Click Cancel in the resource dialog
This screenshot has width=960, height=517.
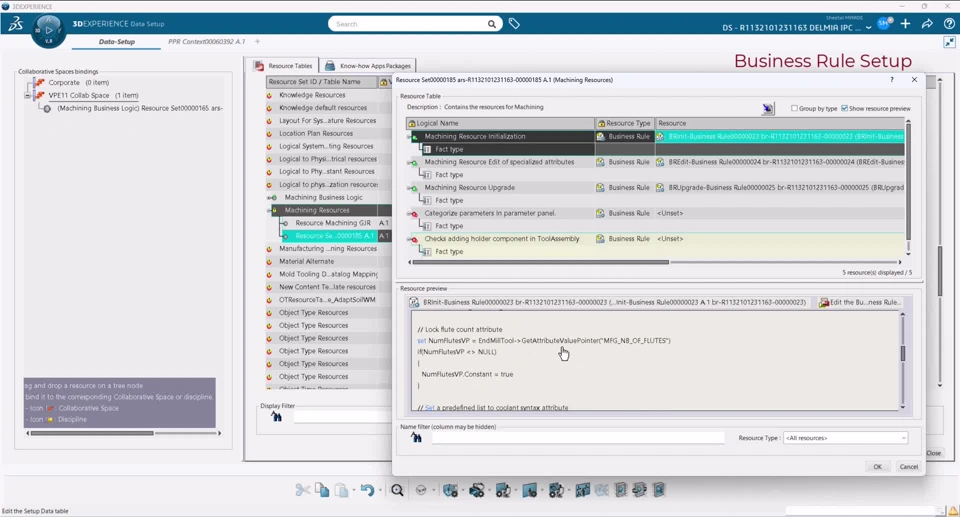(x=909, y=467)
